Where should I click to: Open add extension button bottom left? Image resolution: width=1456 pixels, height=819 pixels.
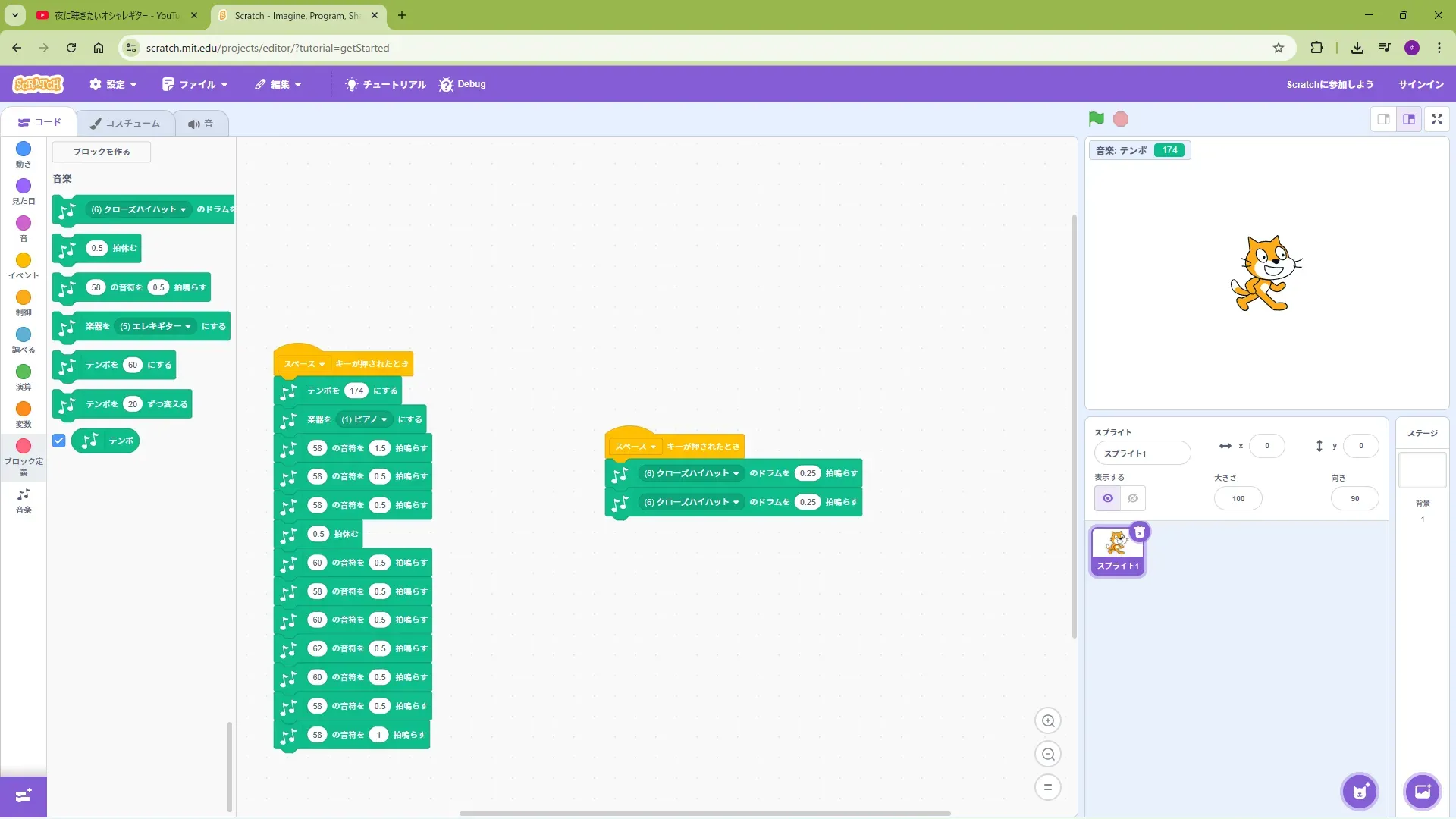(24, 795)
